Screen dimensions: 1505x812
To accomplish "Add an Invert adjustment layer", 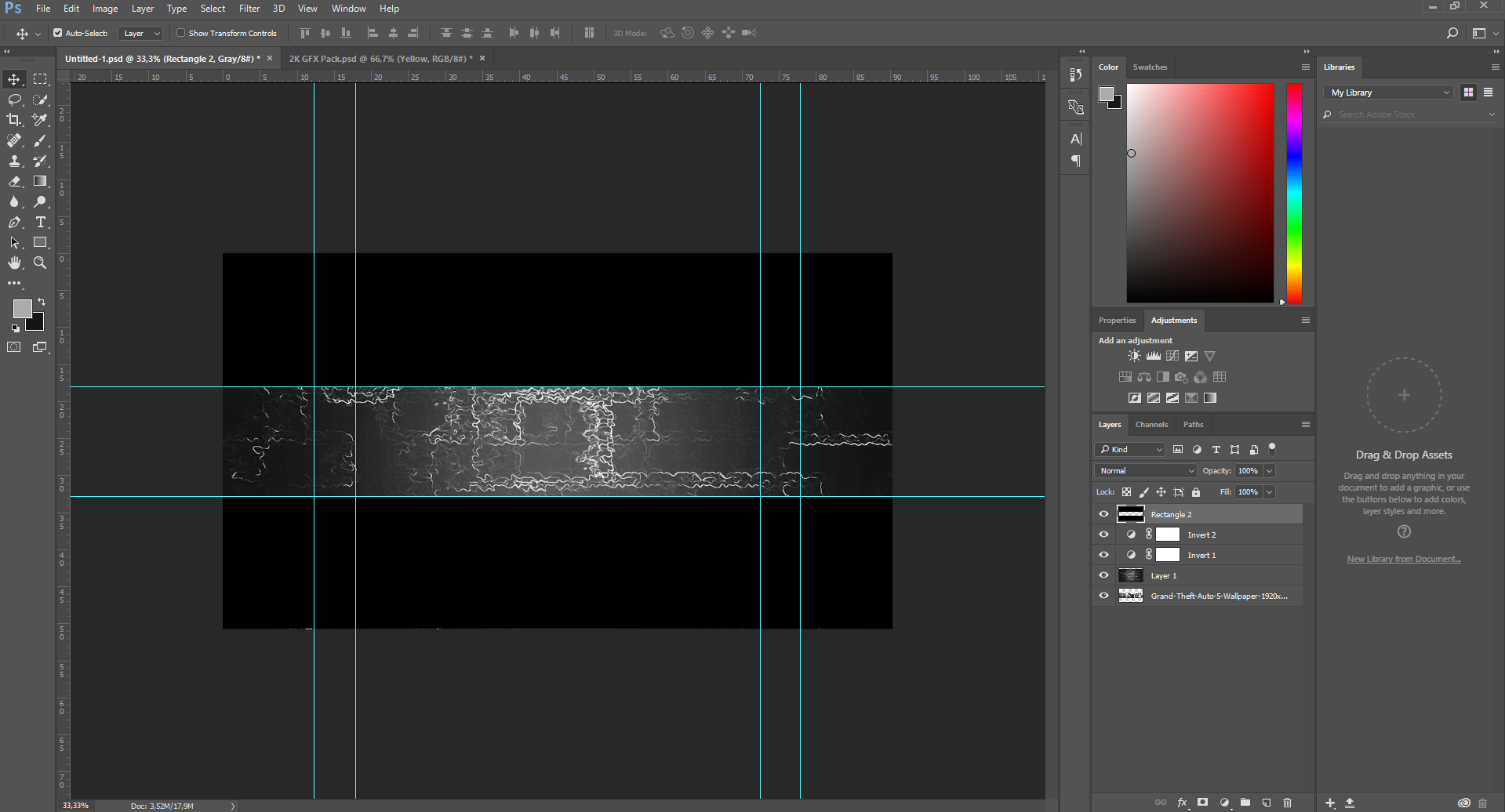I will point(1134,398).
